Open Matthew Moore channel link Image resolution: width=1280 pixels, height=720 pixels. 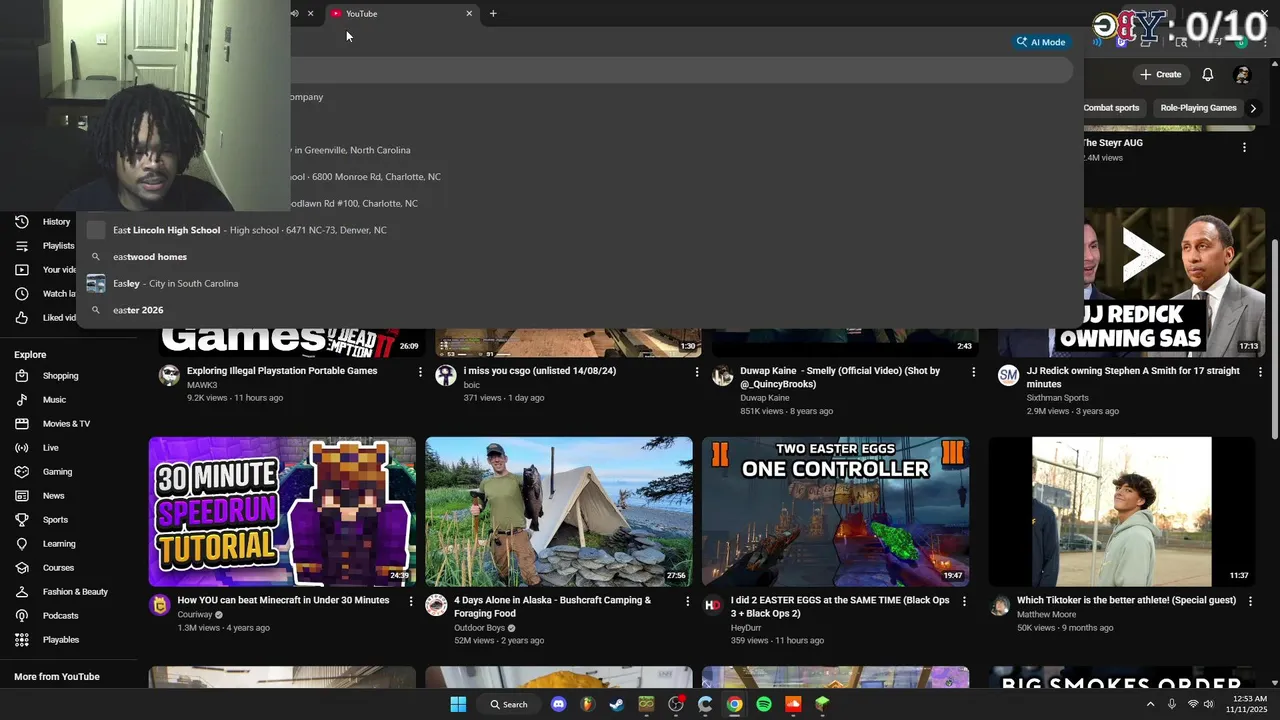coord(1046,614)
